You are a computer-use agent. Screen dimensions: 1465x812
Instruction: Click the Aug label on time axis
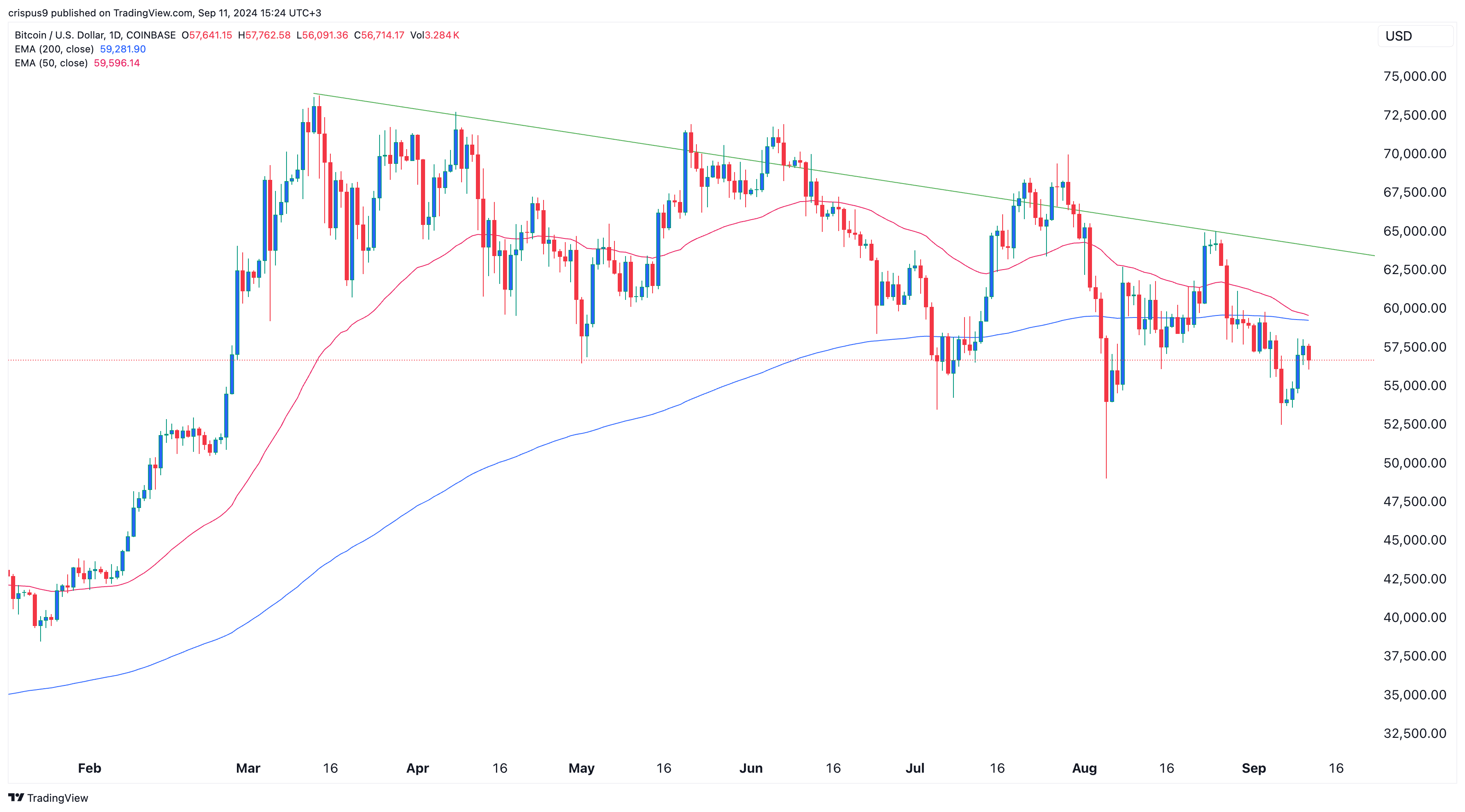pyautogui.click(x=1084, y=768)
